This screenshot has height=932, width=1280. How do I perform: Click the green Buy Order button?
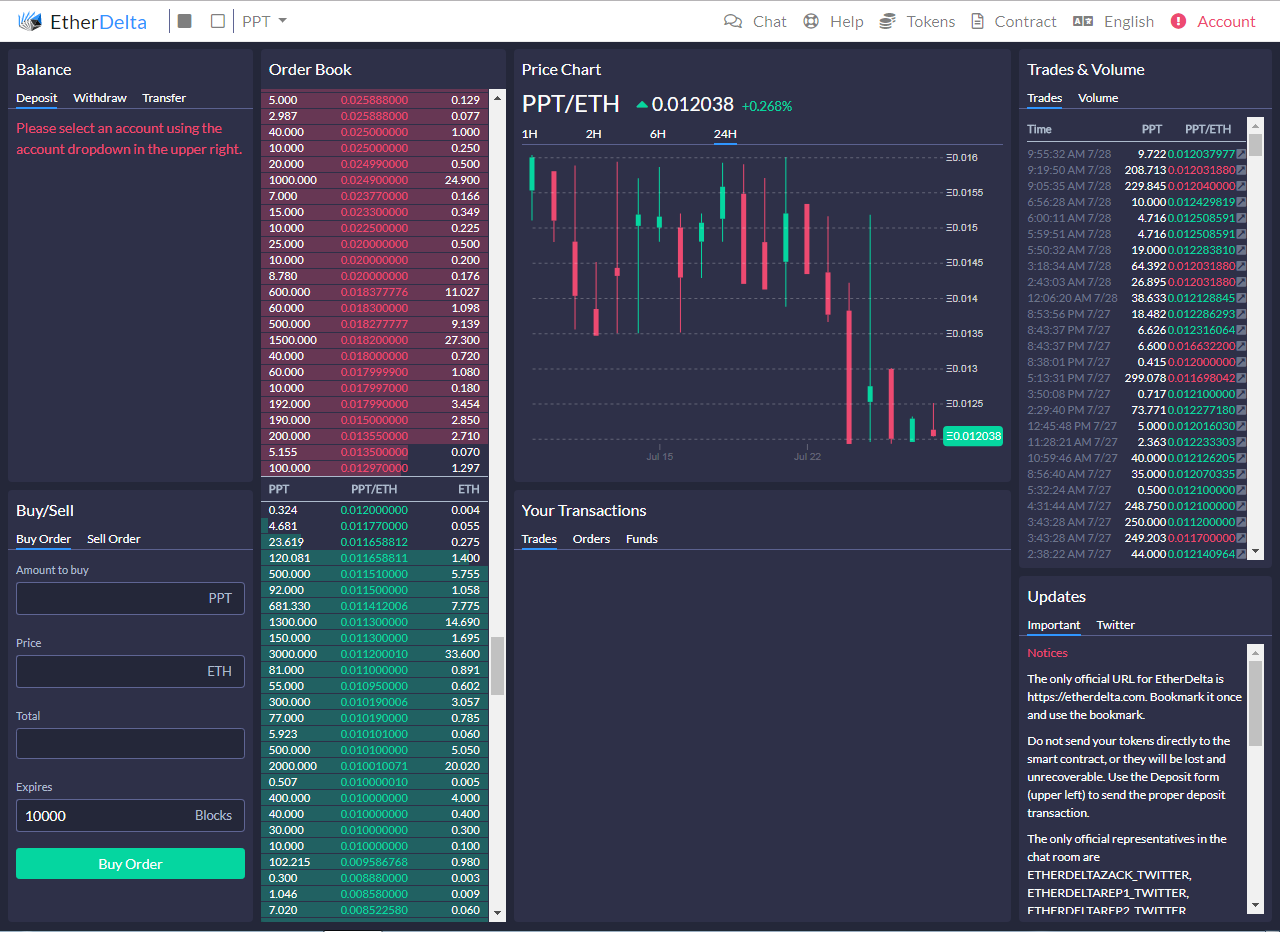(x=130, y=864)
